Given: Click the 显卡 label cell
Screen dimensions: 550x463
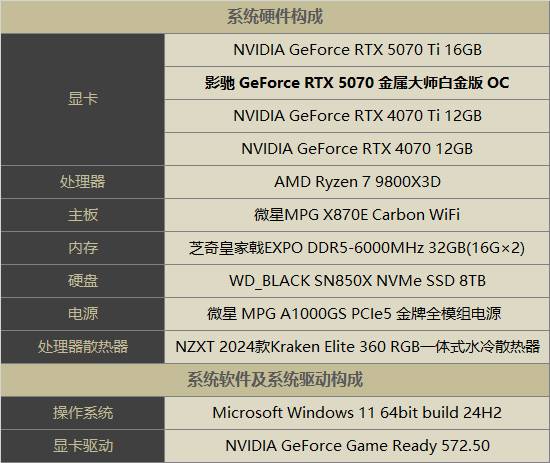Looking at the screenshot, I should point(82,99).
